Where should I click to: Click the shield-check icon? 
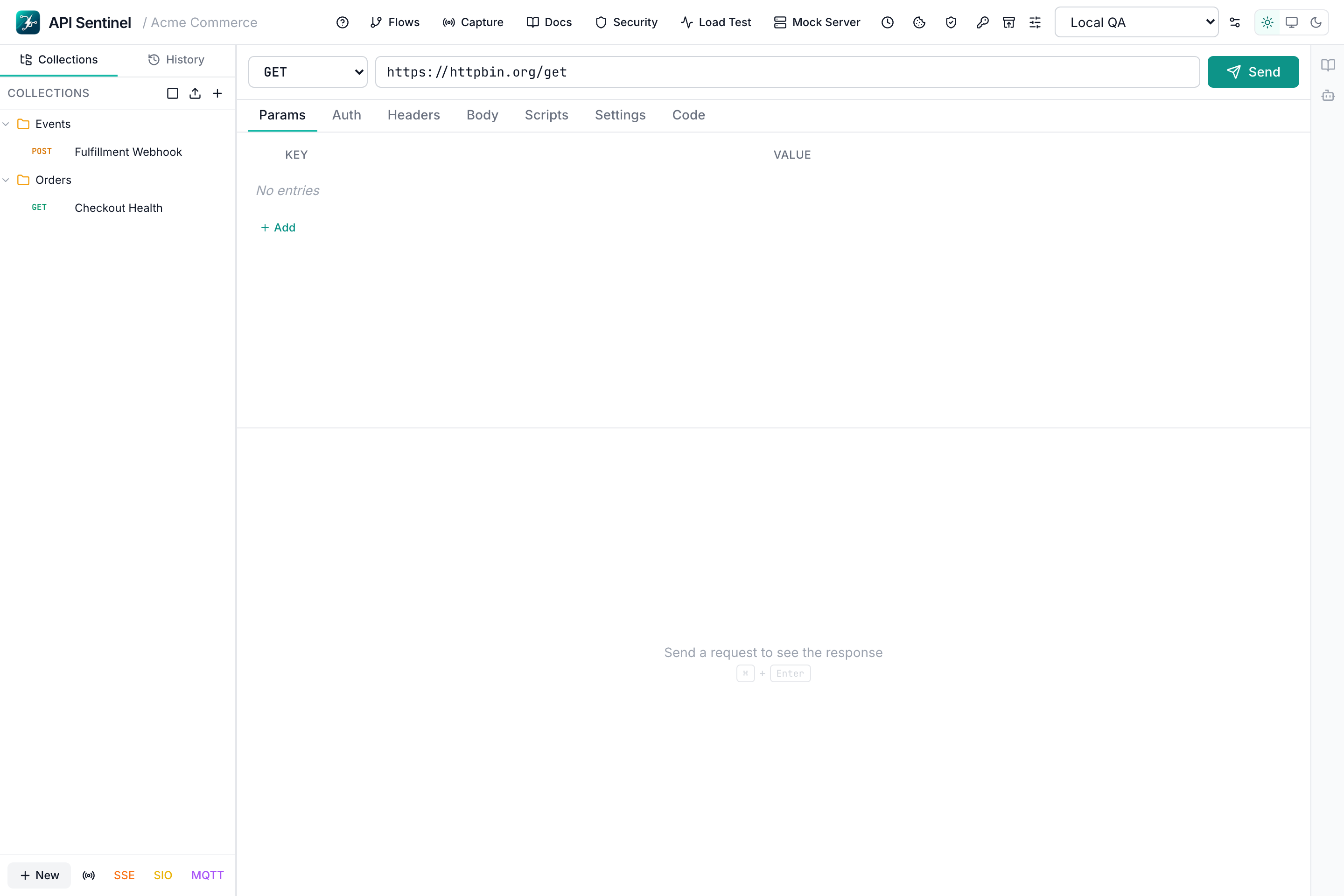(x=951, y=22)
